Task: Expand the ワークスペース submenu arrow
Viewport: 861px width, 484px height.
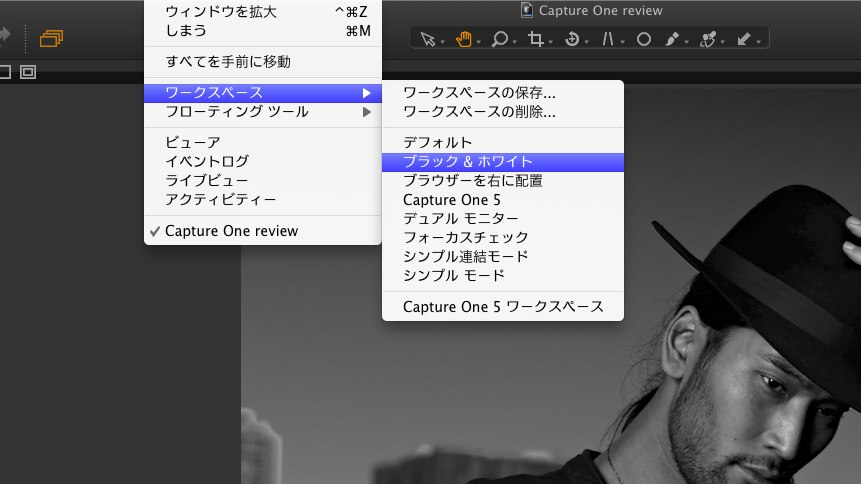Action: tap(367, 93)
